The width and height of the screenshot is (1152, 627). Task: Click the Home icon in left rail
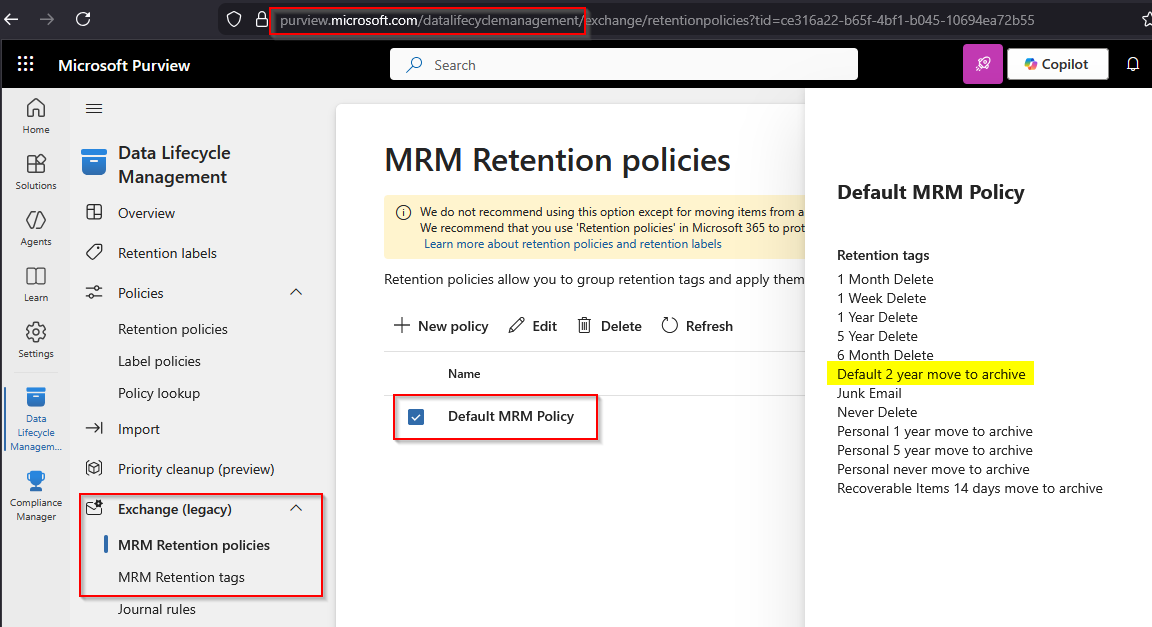[x=36, y=108]
